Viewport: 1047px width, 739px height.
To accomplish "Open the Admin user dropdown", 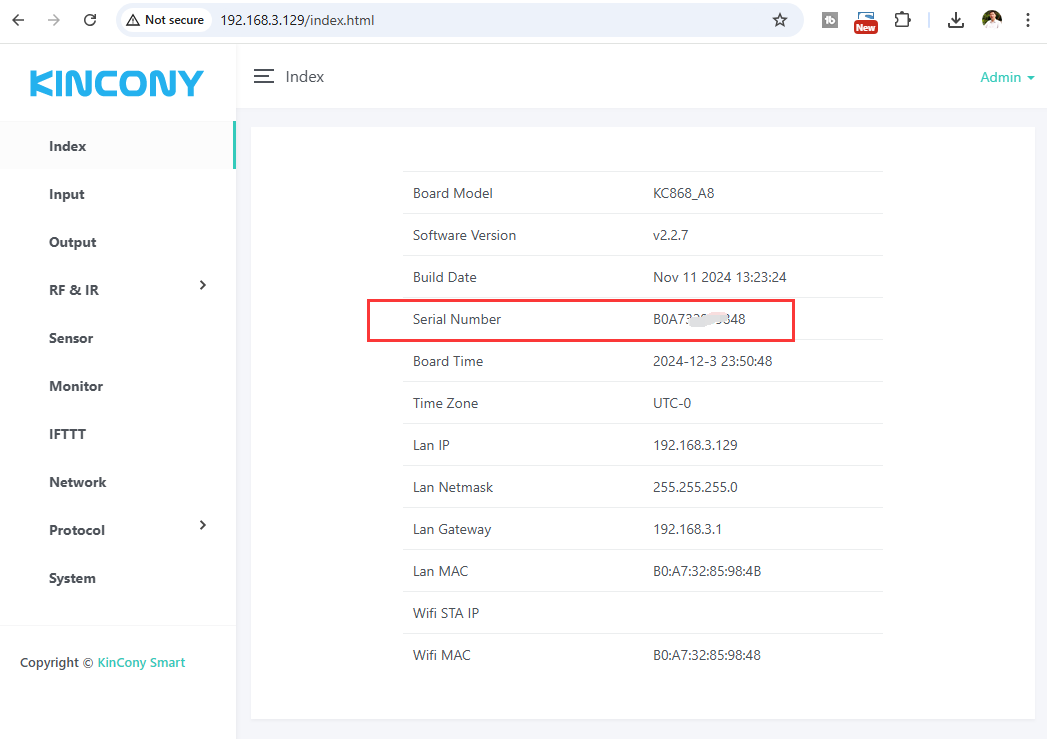I will click(x=1006, y=77).
